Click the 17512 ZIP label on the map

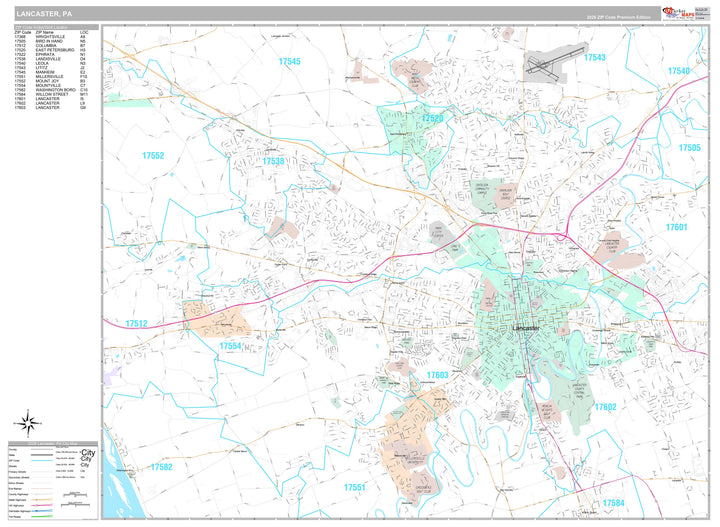tap(136, 324)
